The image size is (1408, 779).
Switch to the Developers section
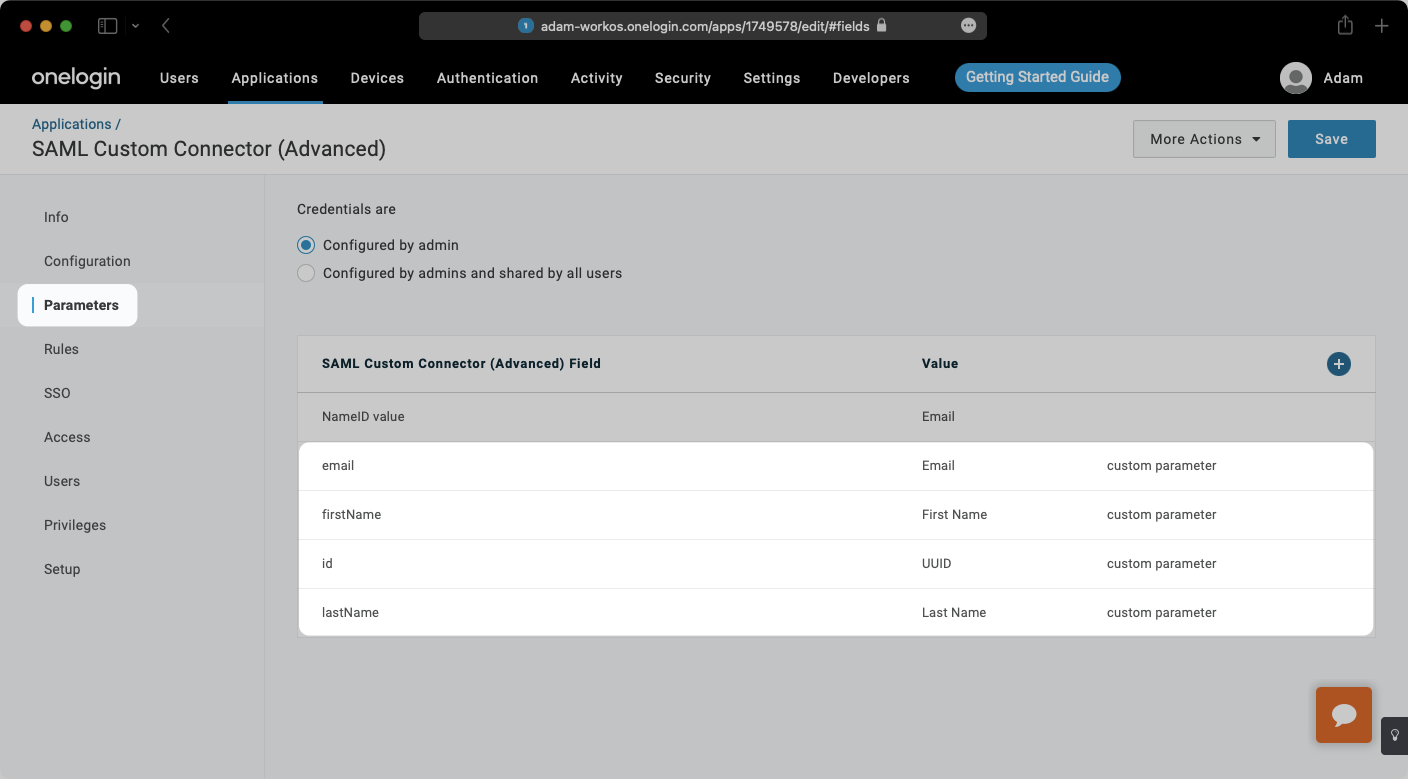[x=870, y=78]
